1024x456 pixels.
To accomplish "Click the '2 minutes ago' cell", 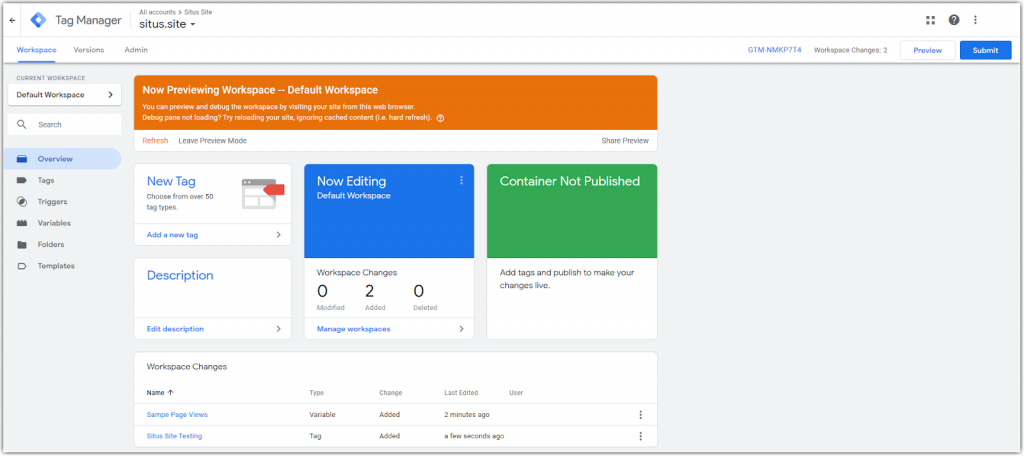I will tap(467, 415).
